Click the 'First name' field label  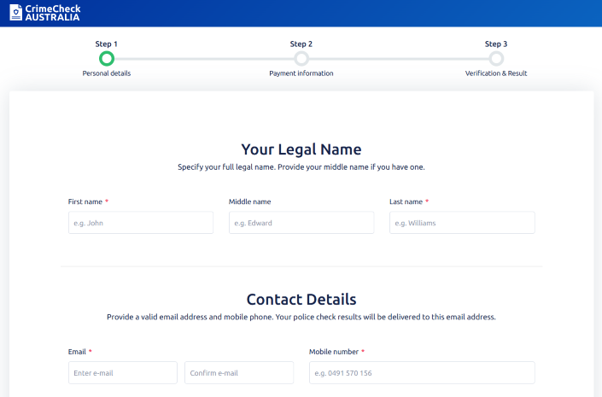click(x=85, y=202)
